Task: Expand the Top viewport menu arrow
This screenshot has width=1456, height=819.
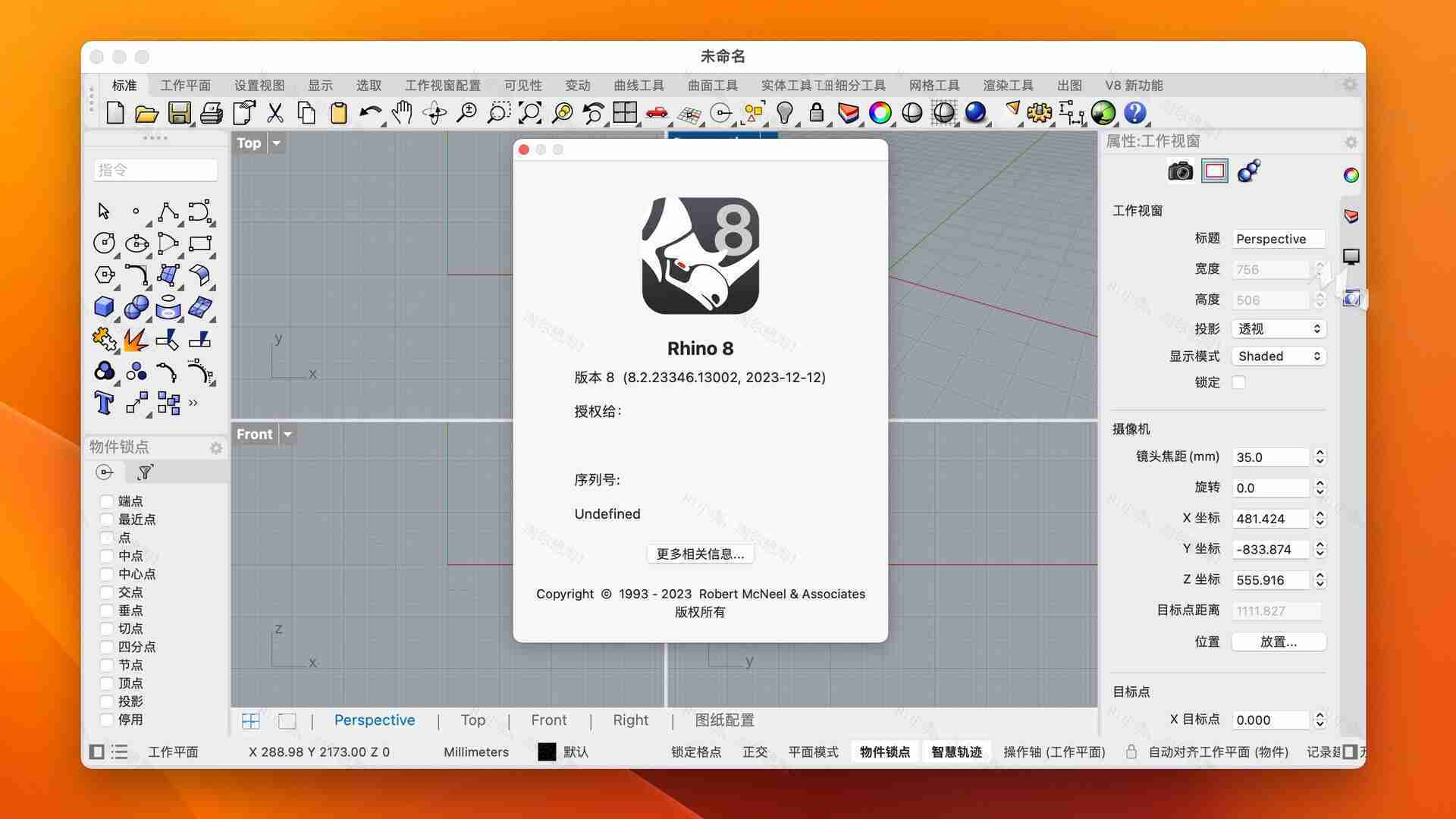Action: [x=277, y=143]
